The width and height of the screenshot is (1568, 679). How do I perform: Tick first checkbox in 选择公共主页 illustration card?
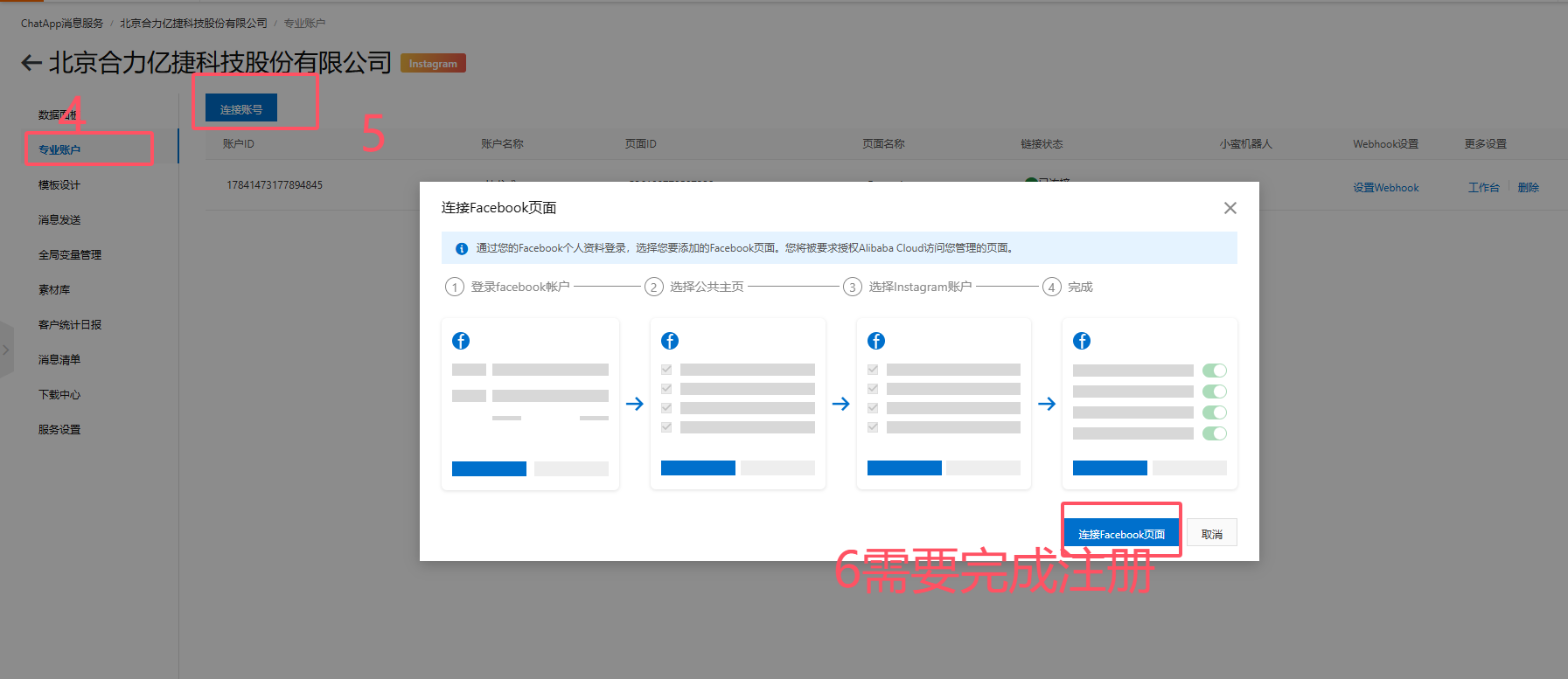click(666, 370)
